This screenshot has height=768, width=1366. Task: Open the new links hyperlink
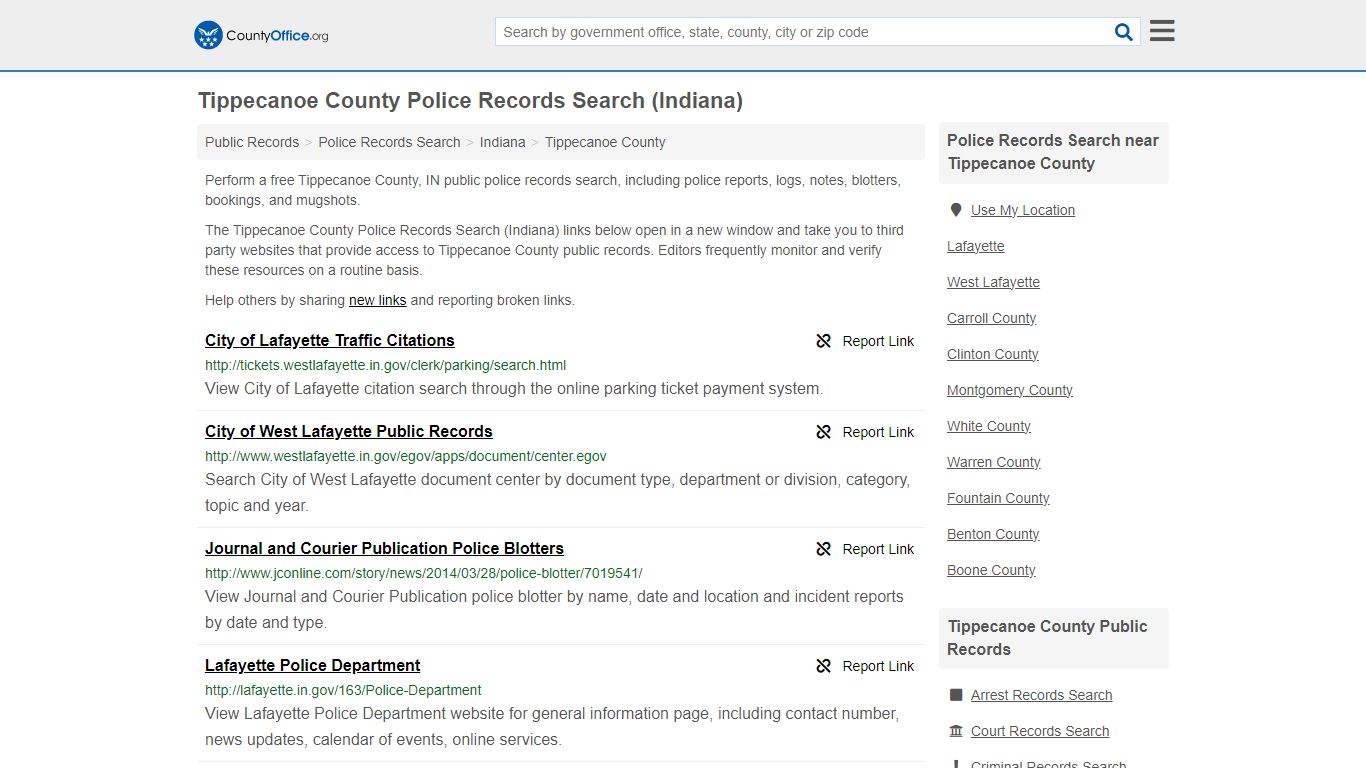coord(377,300)
